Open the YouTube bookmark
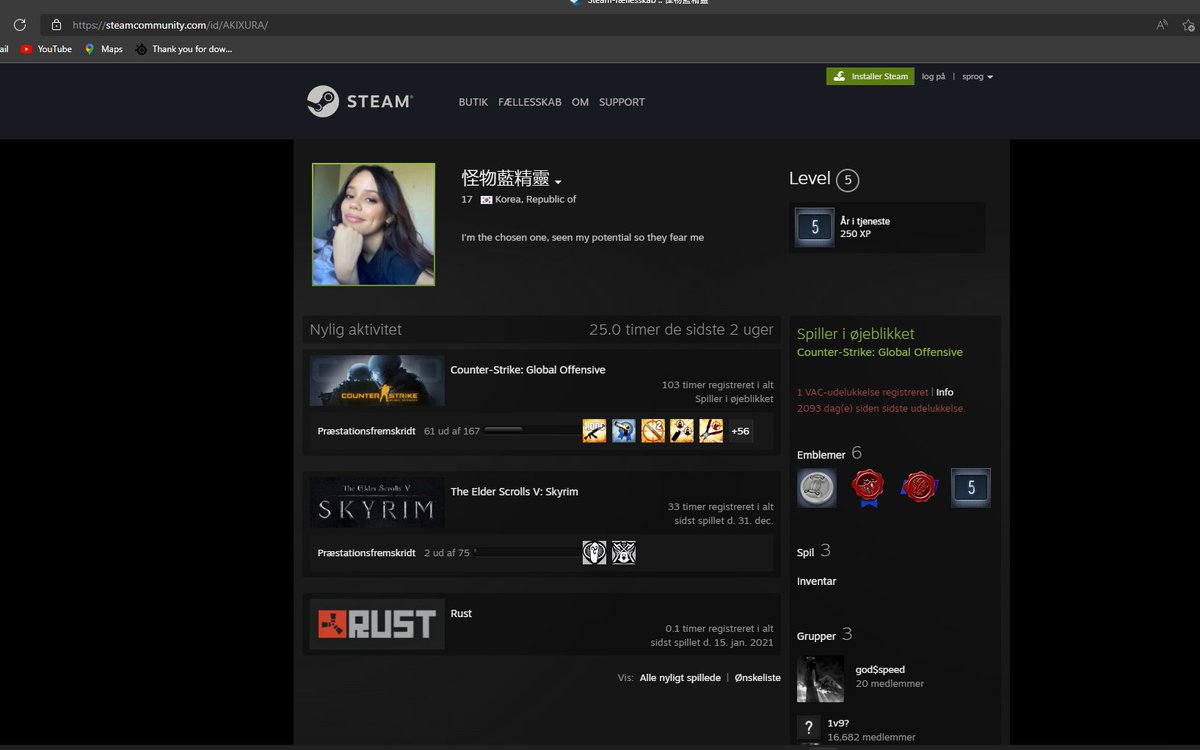Viewport: 1200px width, 750px height. (46, 49)
